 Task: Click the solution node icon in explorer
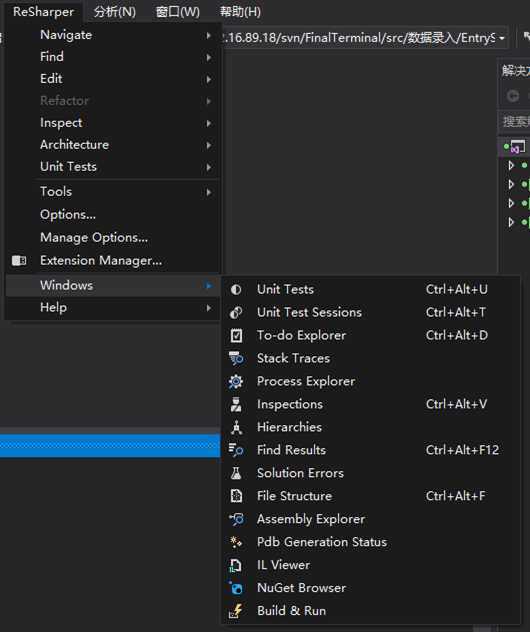tap(518, 146)
